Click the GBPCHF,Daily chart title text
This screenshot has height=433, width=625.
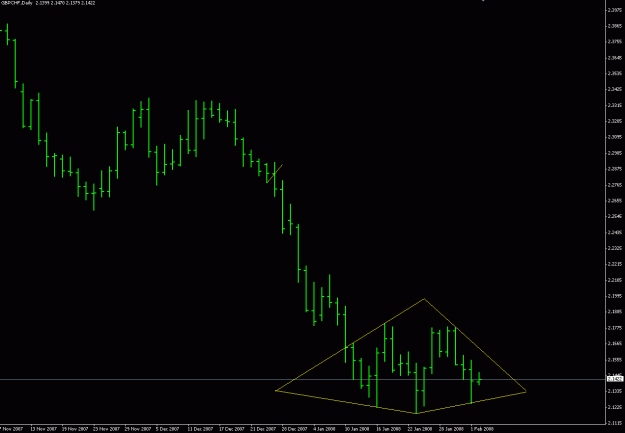click(x=18, y=3)
